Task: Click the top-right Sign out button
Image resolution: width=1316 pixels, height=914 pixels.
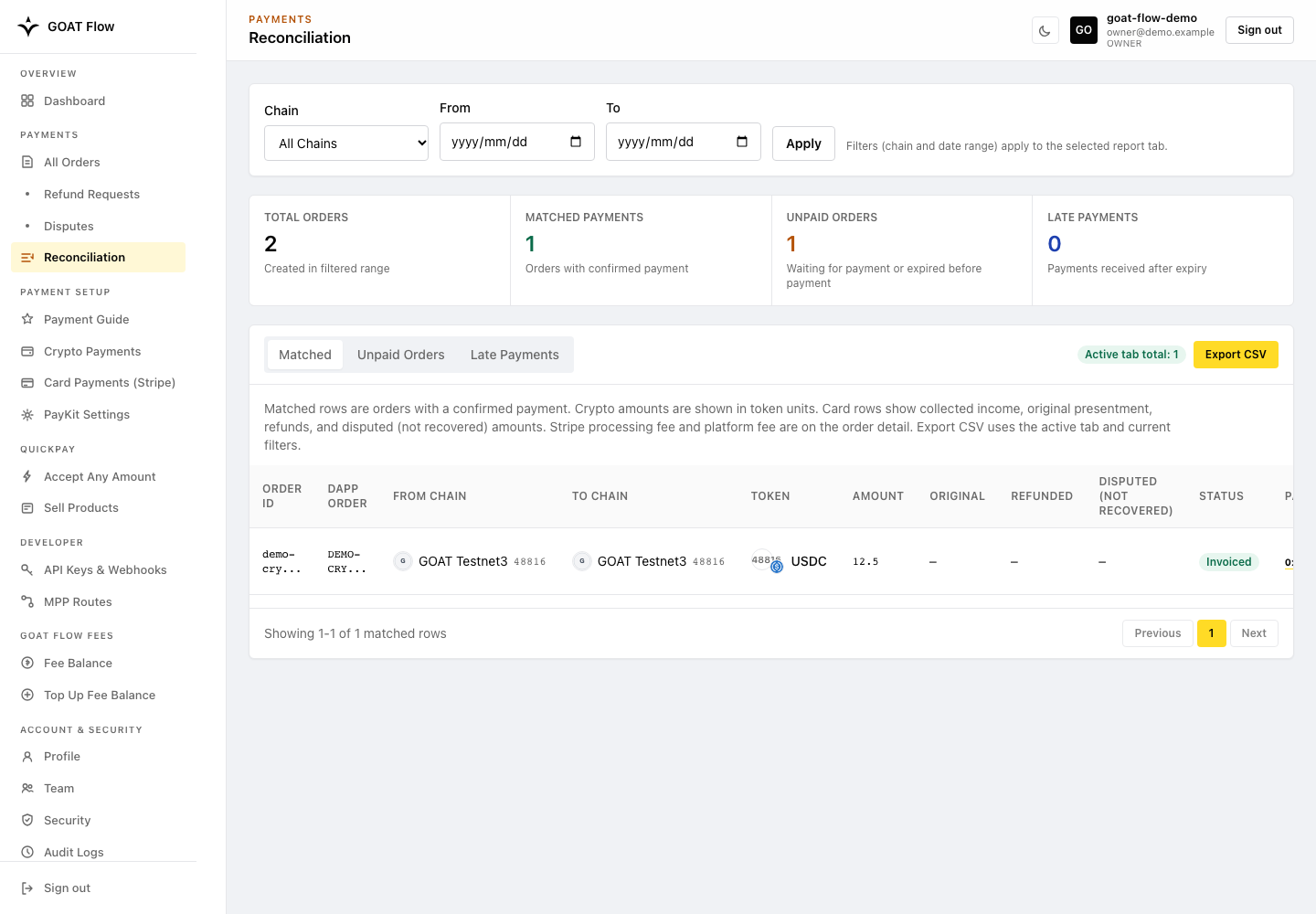Action: pyautogui.click(x=1259, y=30)
